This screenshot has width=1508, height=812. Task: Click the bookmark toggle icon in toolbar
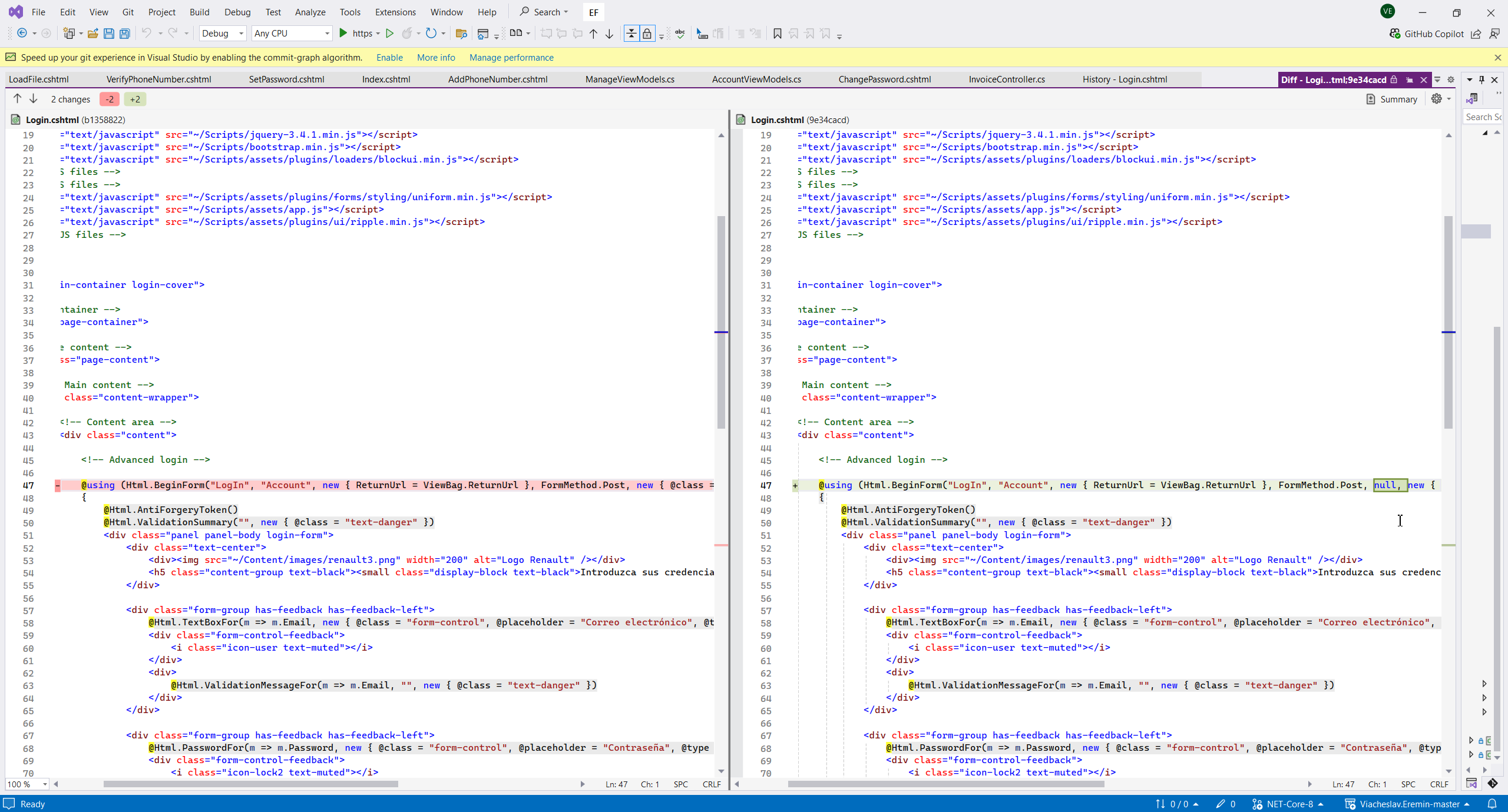click(777, 34)
